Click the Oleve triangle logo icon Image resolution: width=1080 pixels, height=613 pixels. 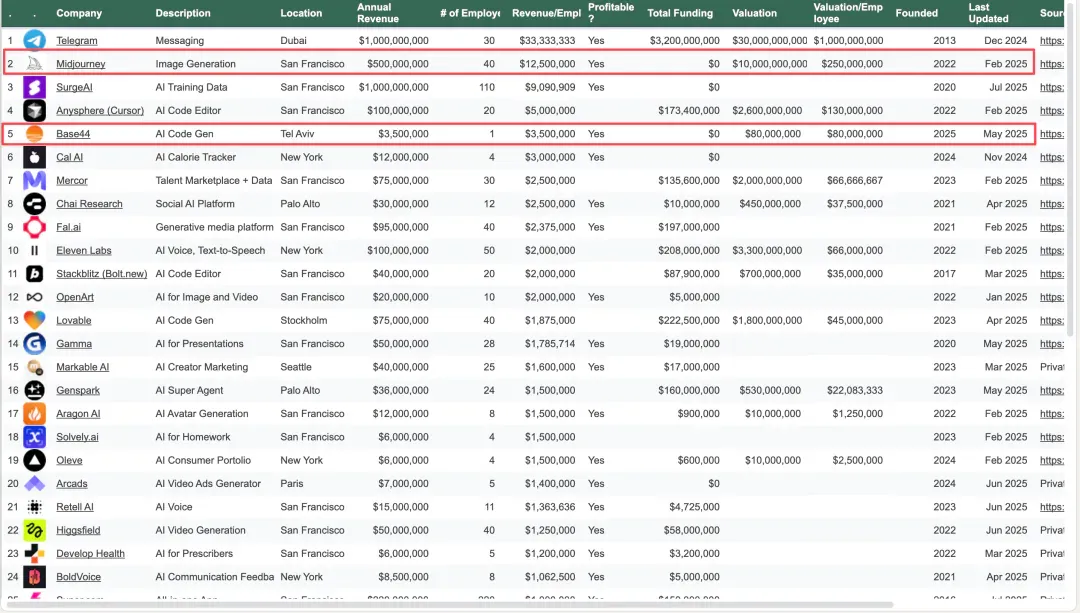click(34, 460)
